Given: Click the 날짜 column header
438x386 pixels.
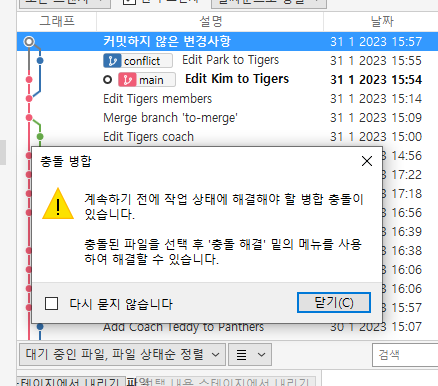Looking at the screenshot, I should tap(381, 21).
